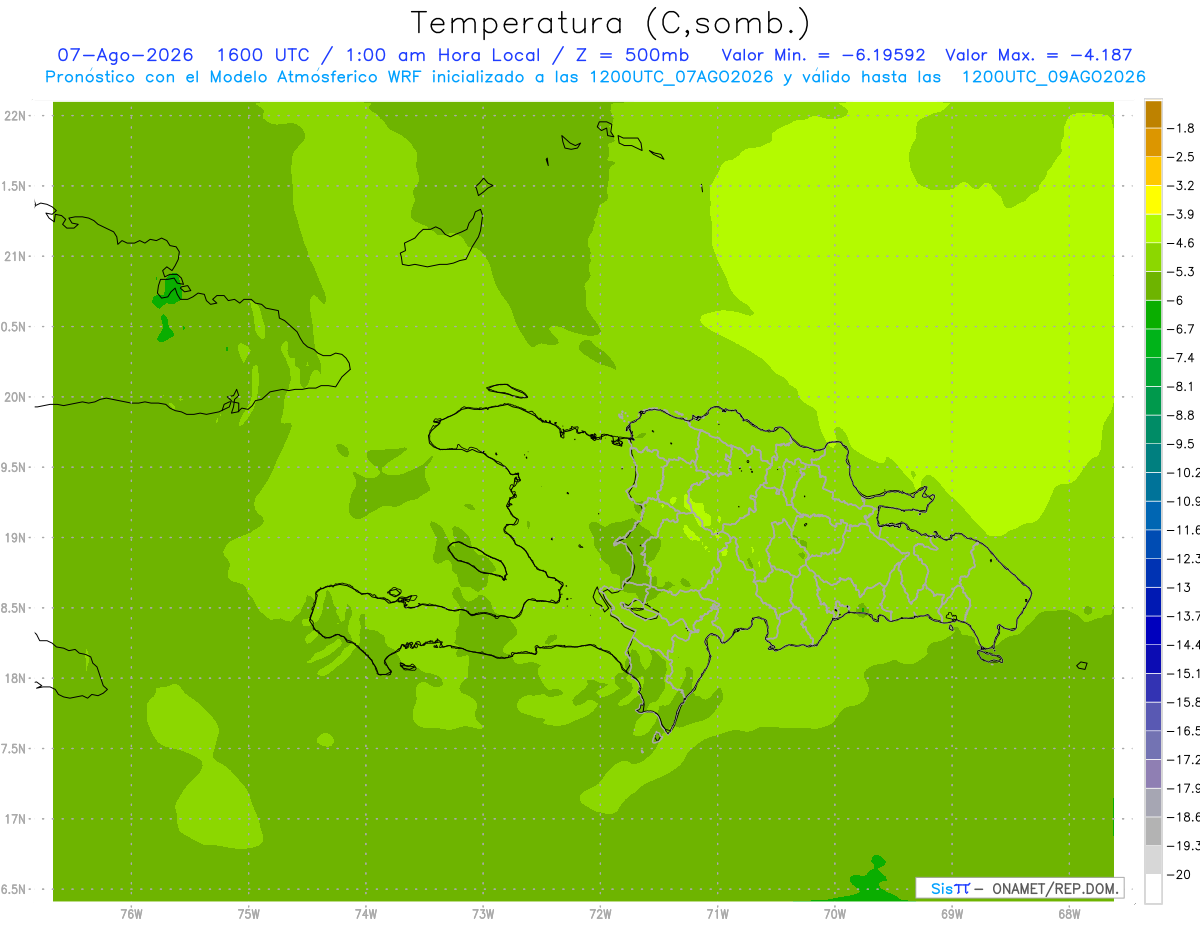
Task: Click the '-20' colorbar label
Action: (x=1179, y=875)
